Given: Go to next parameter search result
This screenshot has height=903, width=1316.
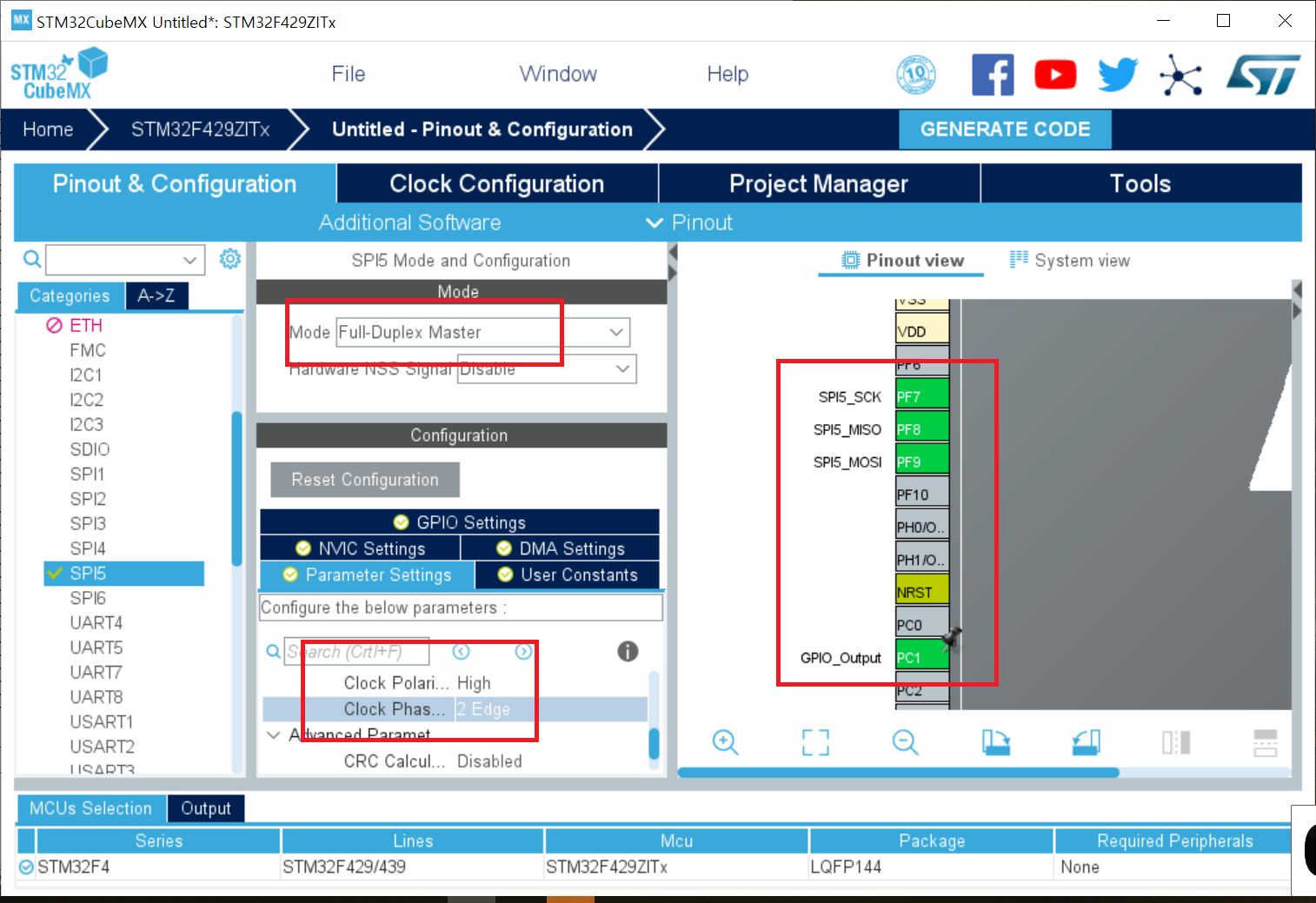Looking at the screenshot, I should pos(523,651).
